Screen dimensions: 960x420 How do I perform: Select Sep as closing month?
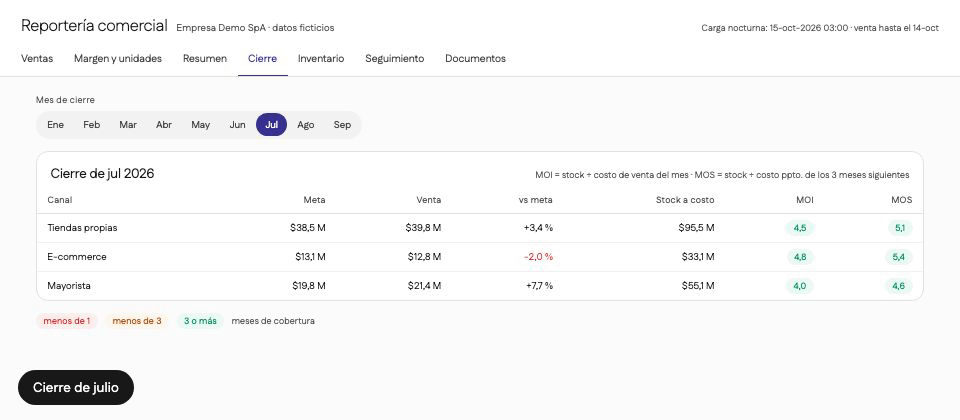tap(342, 125)
